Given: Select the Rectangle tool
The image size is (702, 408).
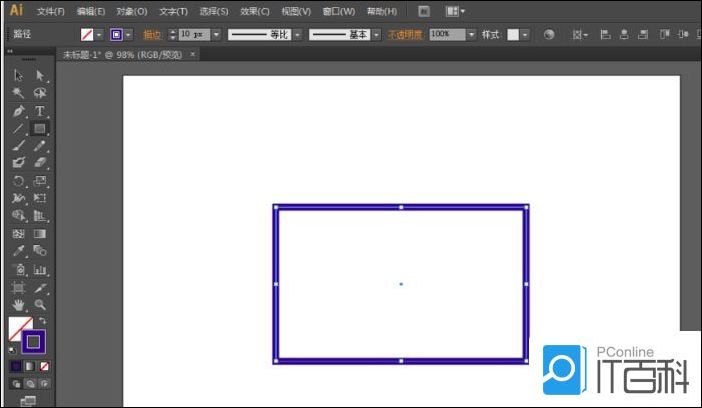Looking at the screenshot, I should 40,129.
